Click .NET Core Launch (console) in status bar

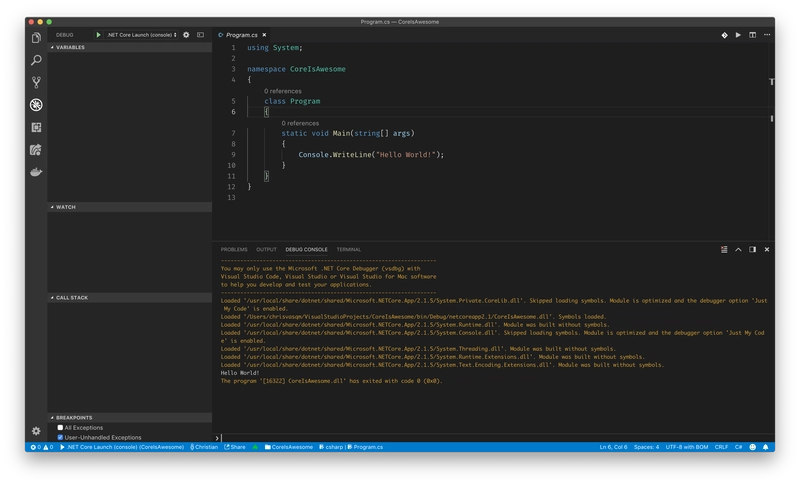click(122, 447)
